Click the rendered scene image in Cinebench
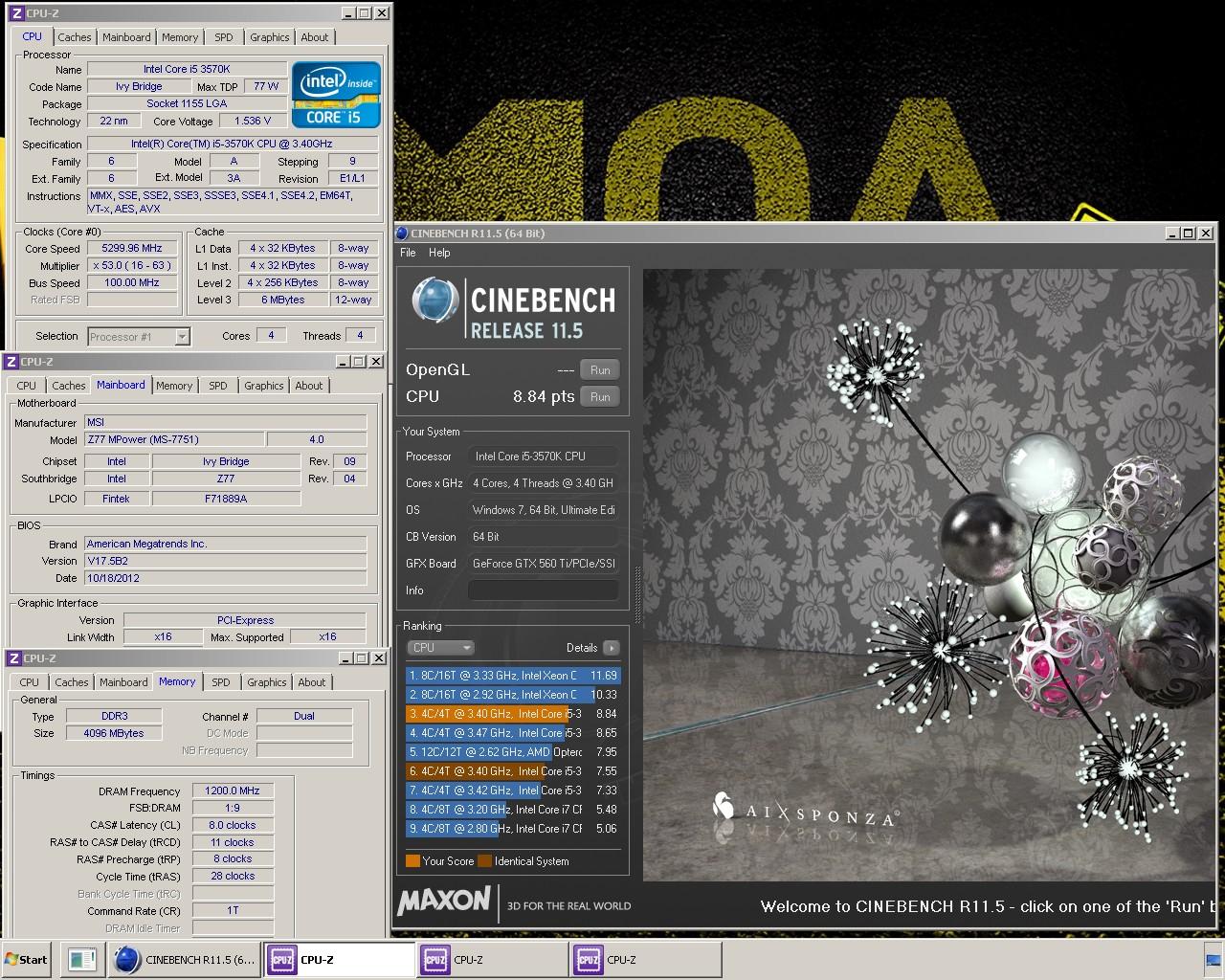Screen dimensions: 1225x980 coord(929,574)
